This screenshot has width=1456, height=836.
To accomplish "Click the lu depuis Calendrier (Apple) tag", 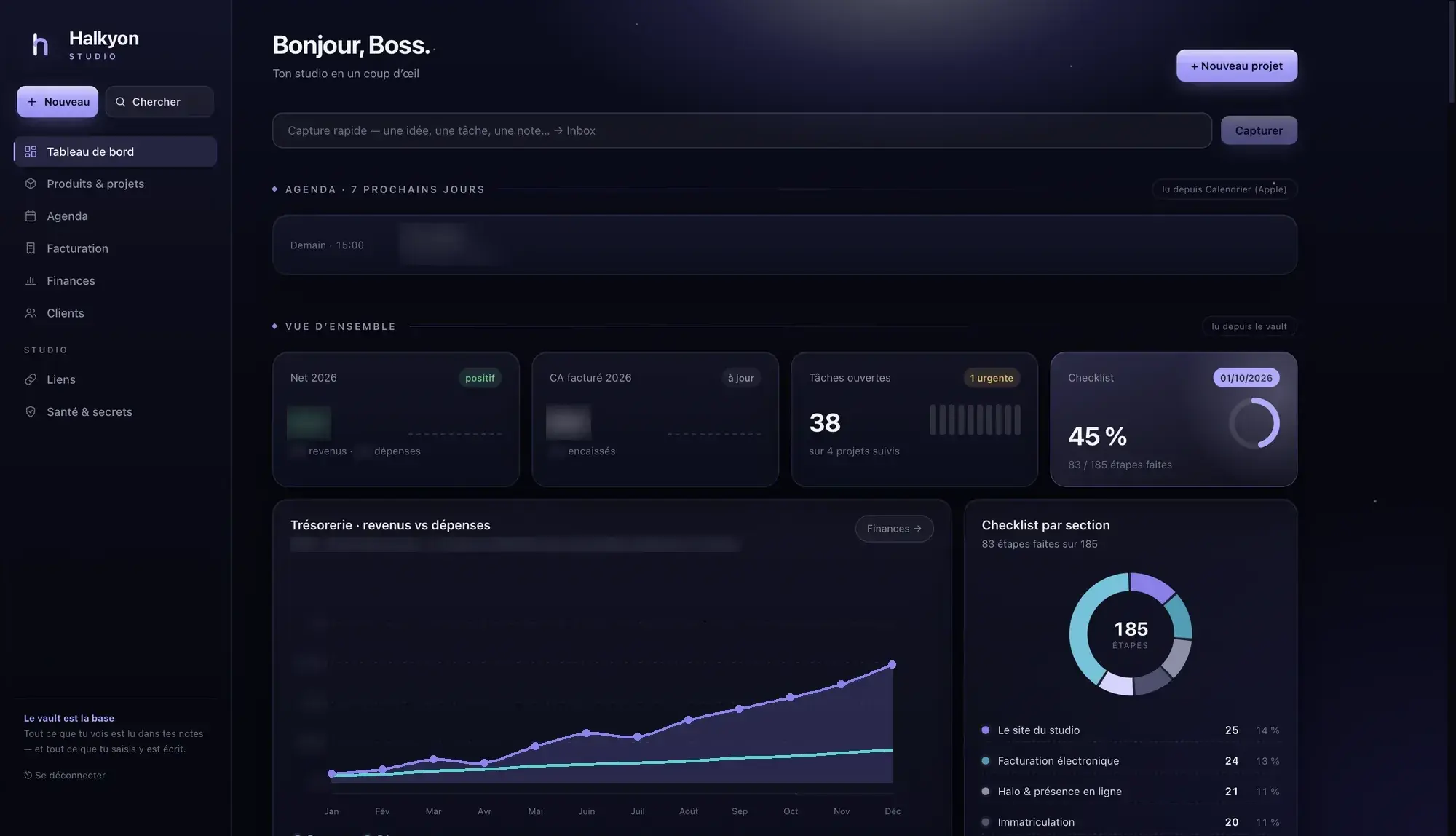I will [x=1224, y=189].
